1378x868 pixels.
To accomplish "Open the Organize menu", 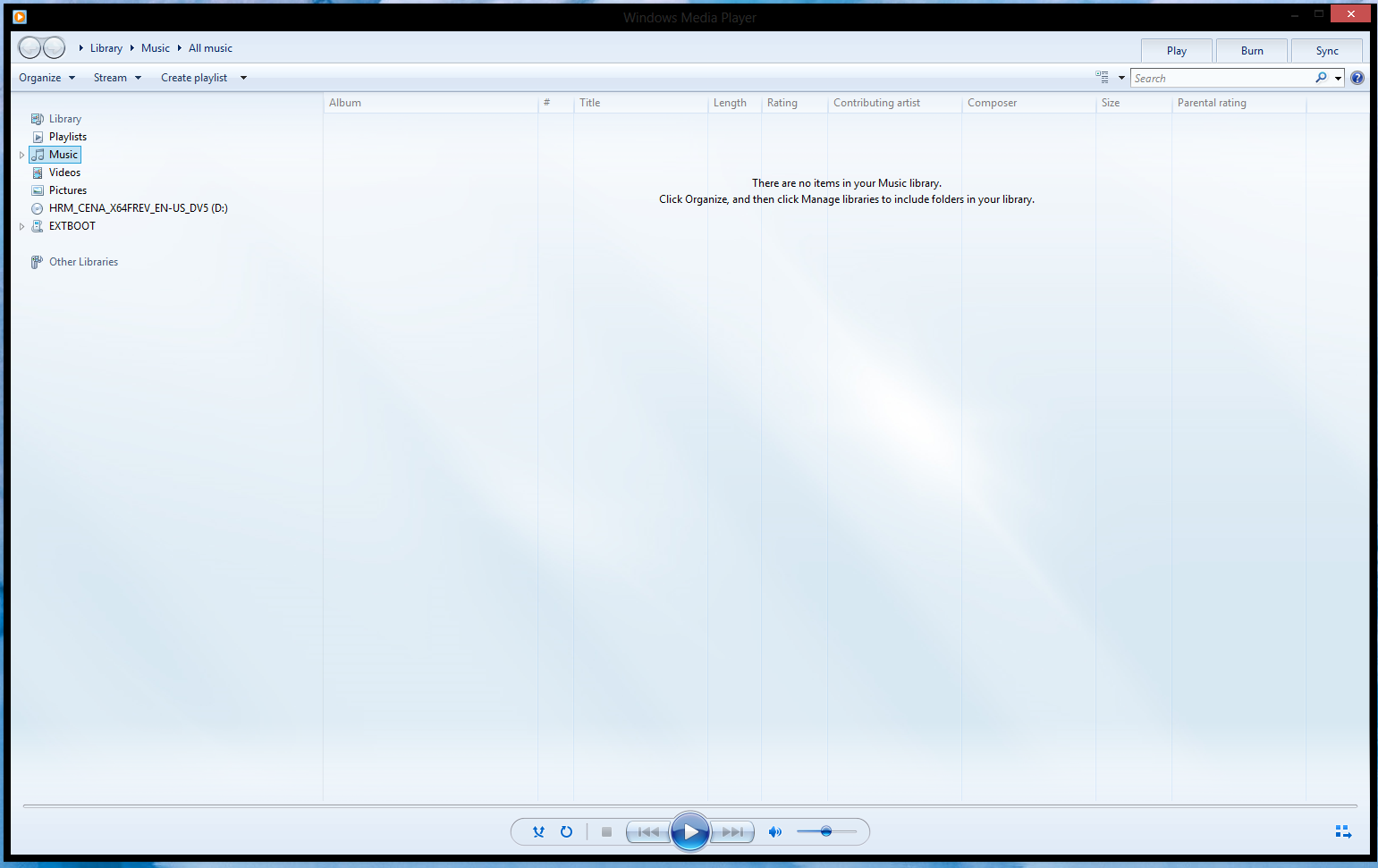I will pos(47,78).
